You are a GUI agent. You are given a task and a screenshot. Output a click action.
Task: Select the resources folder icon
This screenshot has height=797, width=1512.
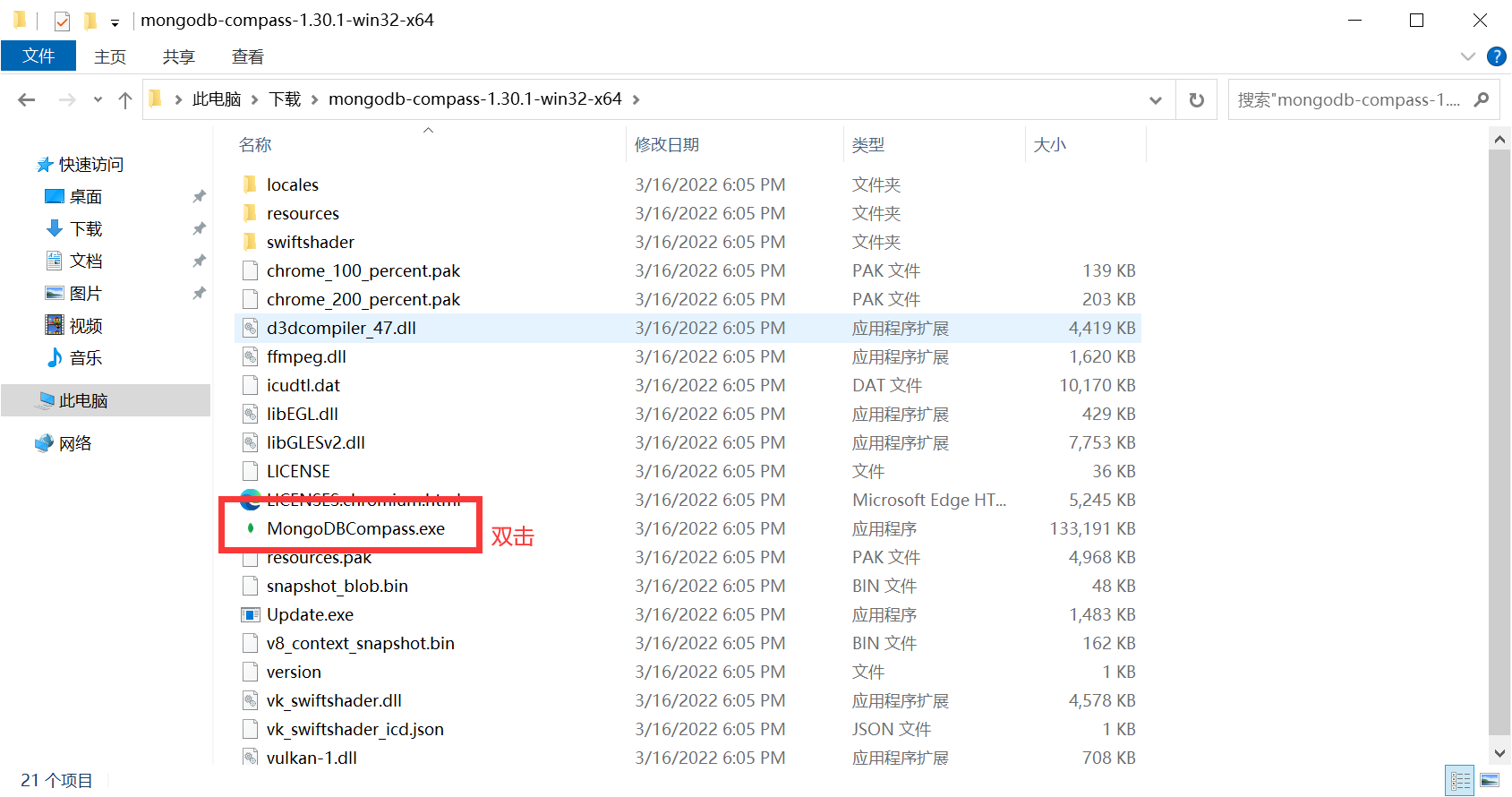(x=251, y=213)
